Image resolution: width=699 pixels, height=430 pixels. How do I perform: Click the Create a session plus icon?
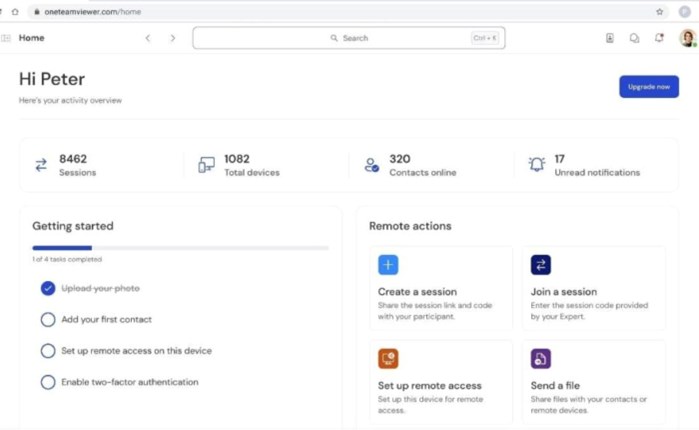coord(388,265)
